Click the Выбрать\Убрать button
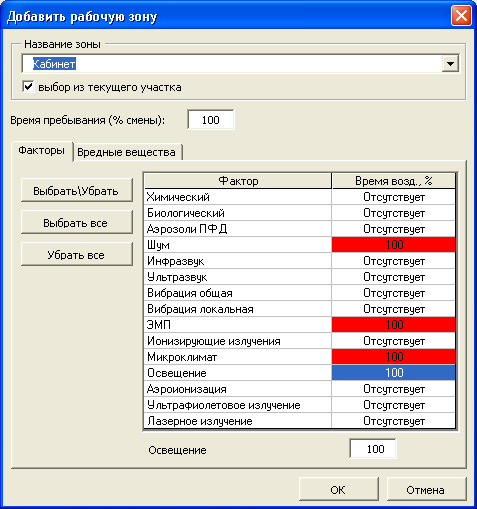The width and height of the screenshot is (477, 509). point(76,191)
